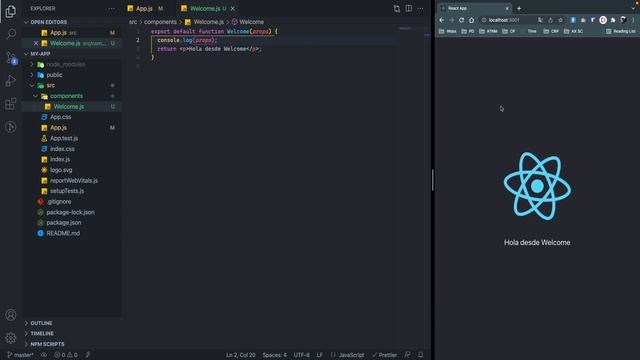Viewport: 640px width, 360px height.
Task: Click the browser Back arrow
Action: tap(442, 20)
